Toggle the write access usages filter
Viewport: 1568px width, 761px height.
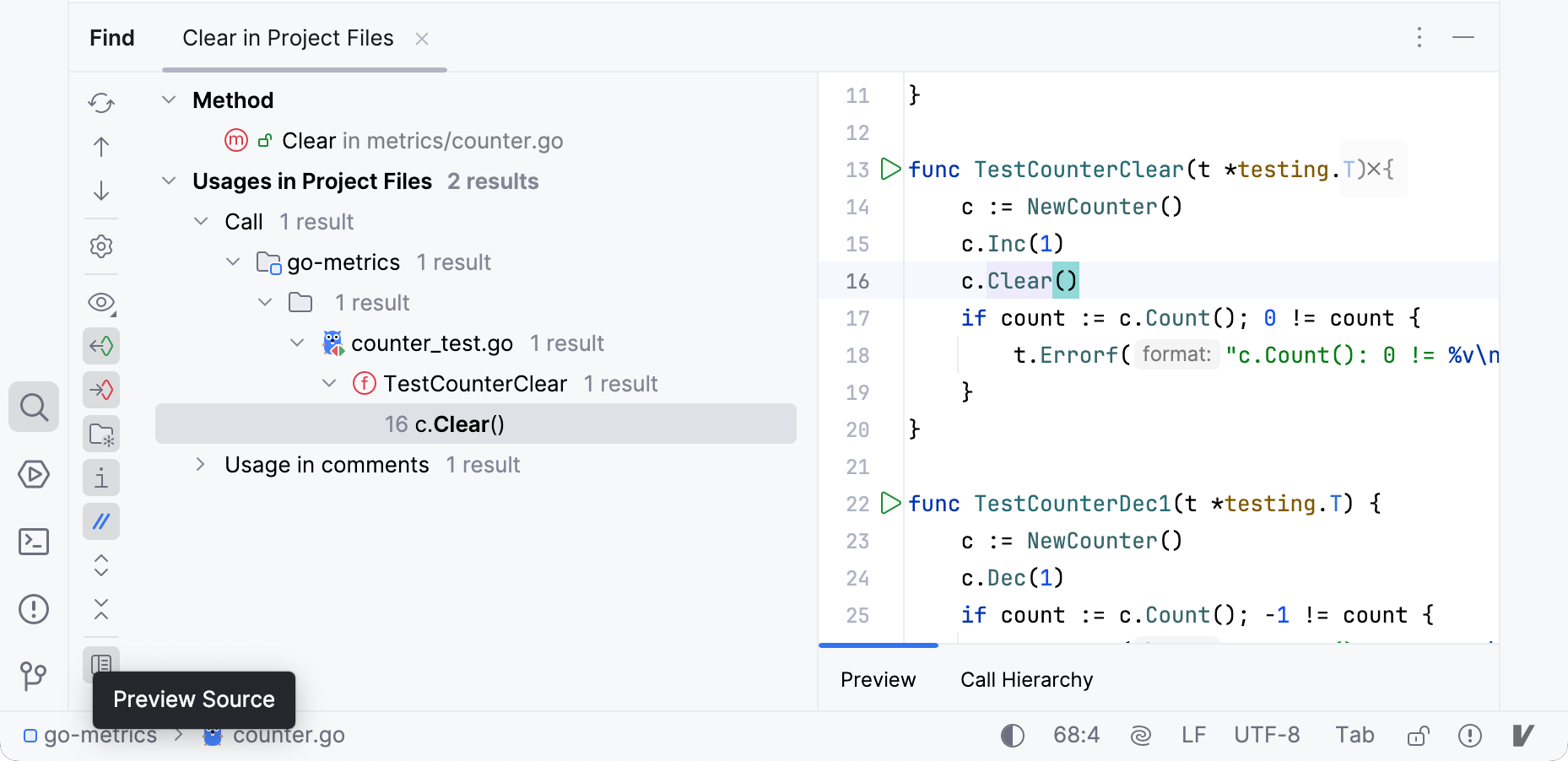tap(101, 390)
